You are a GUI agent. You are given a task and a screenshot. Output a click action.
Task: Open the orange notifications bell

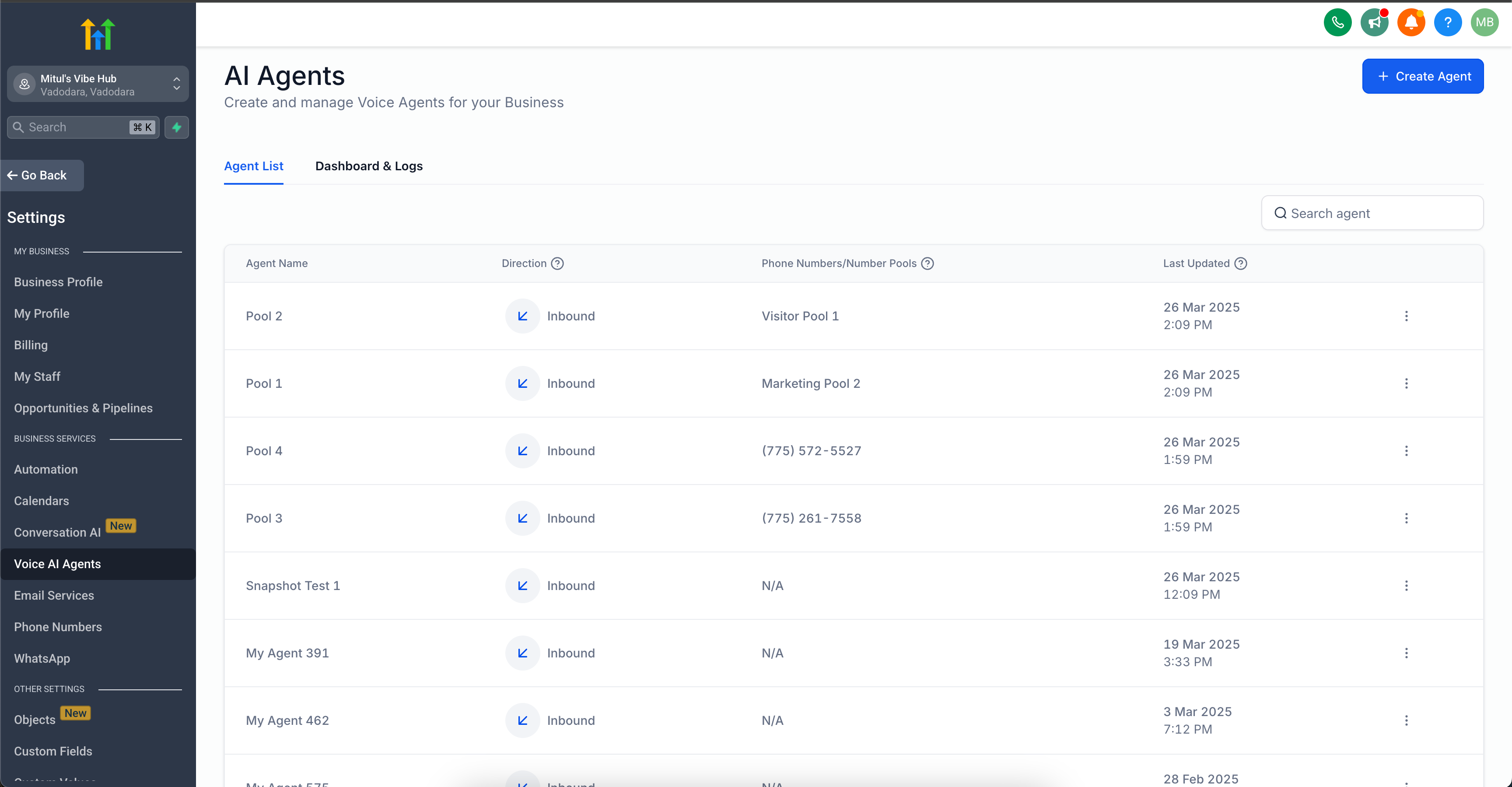point(1410,23)
